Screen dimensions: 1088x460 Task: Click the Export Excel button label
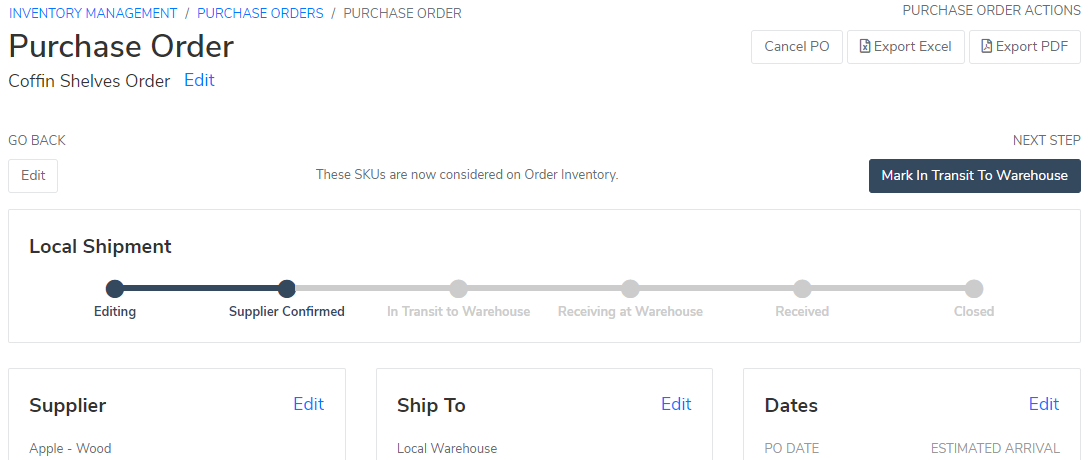click(x=912, y=47)
